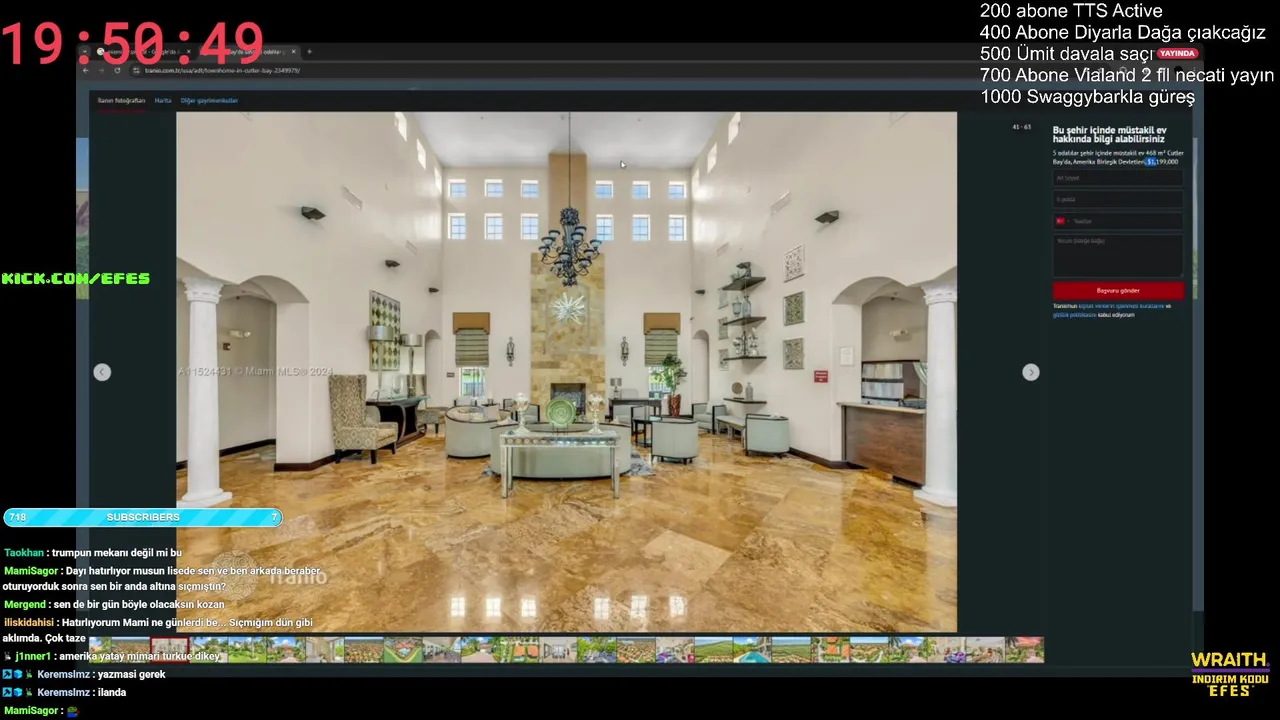Image resolution: width=1280 pixels, height=720 pixels.
Task: Click the tranio.com.tr address bar URL
Action: pos(222,71)
